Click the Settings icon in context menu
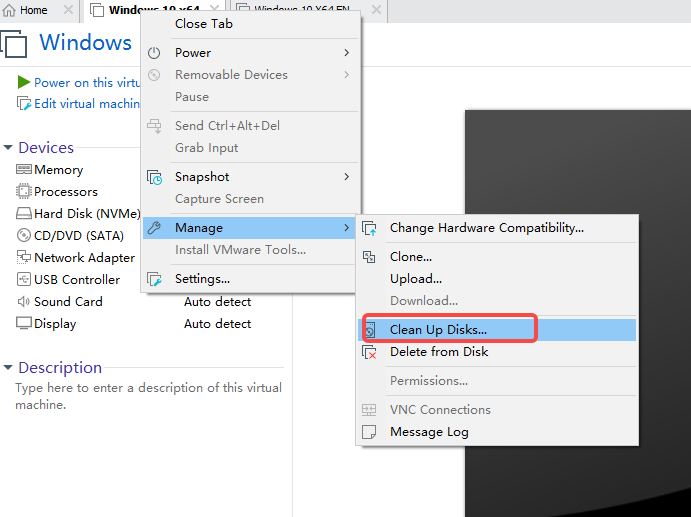691x517 pixels. (x=154, y=279)
